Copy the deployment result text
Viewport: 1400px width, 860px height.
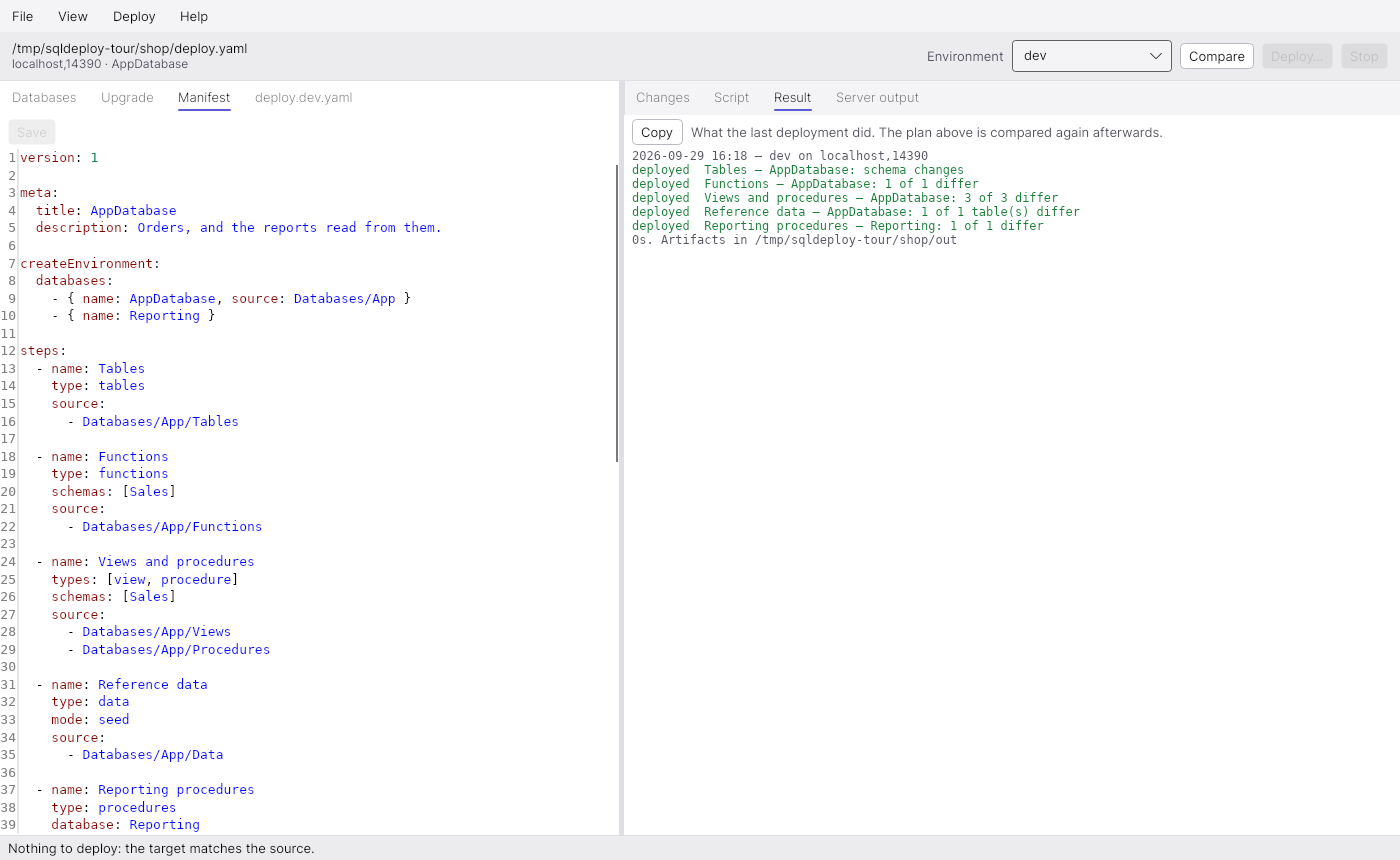tap(657, 132)
